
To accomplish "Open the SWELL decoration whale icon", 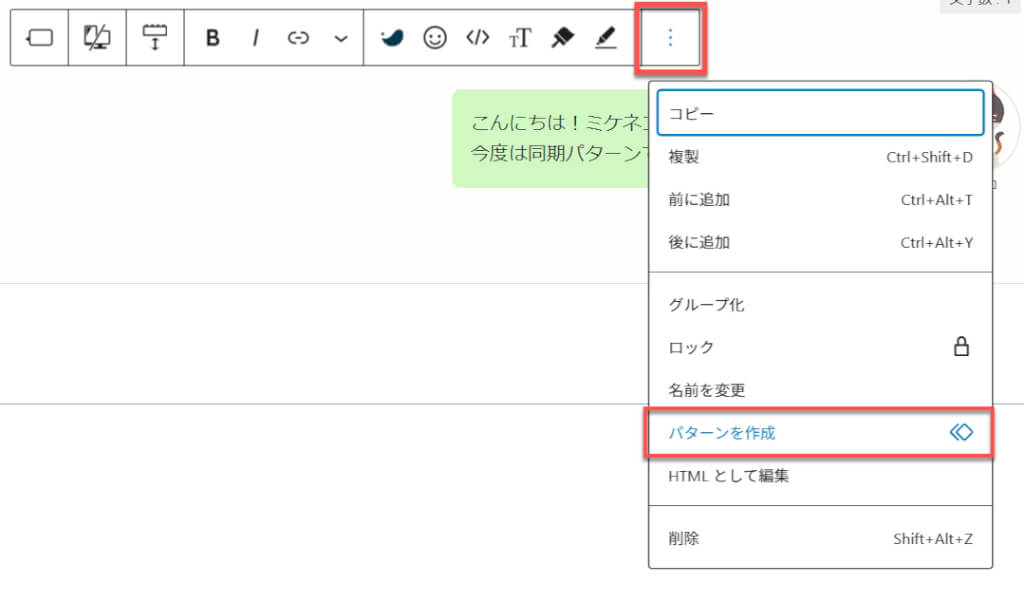I will pos(392,38).
